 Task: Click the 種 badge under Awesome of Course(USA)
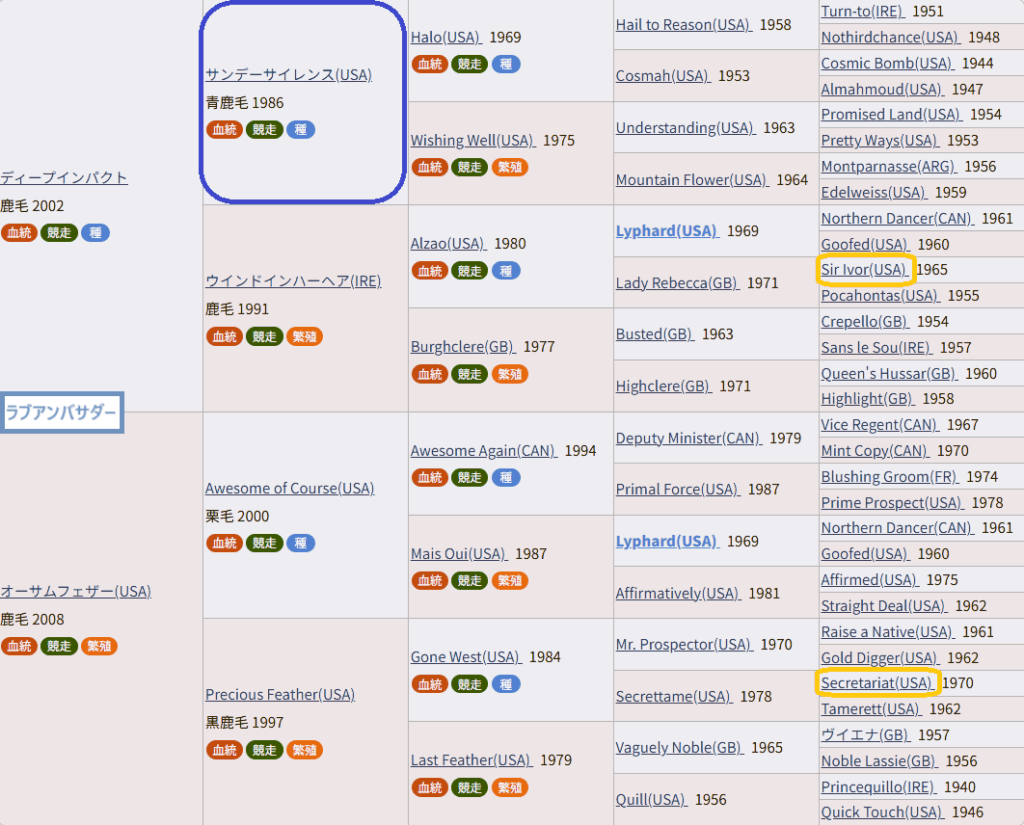click(x=301, y=543)
